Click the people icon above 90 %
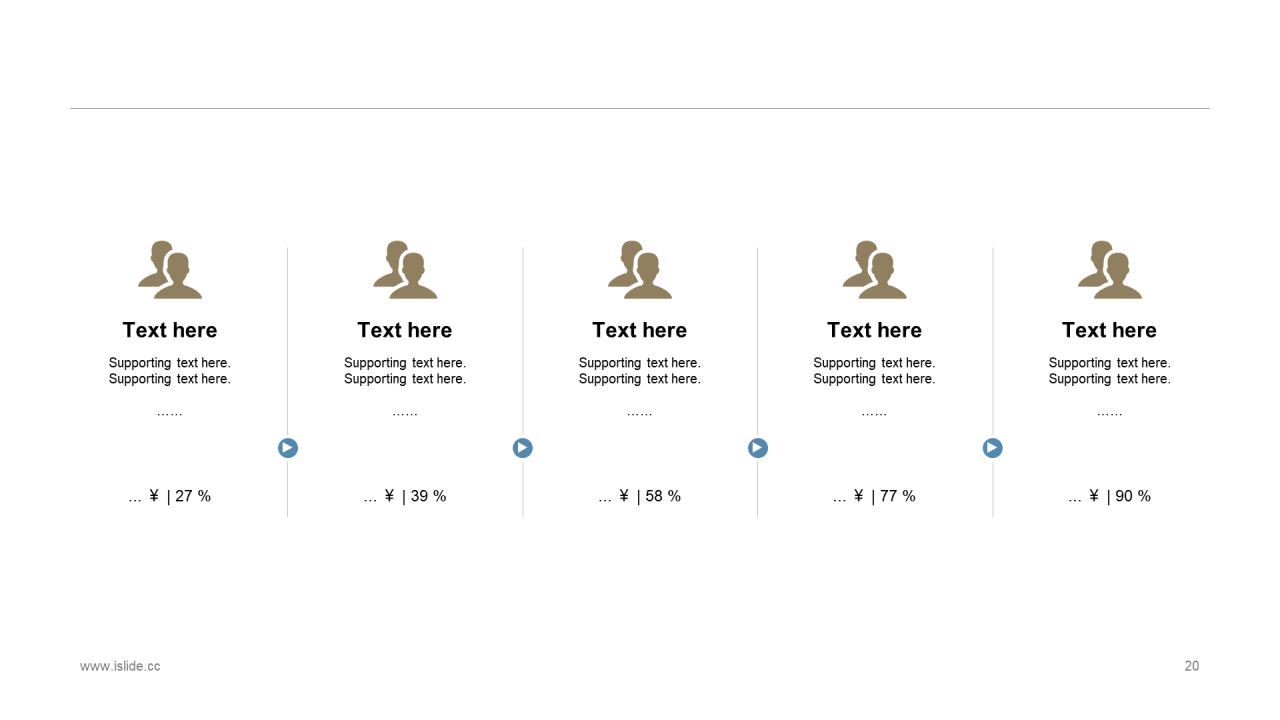The height and width of the screenshot is (720, 1280). tap(1110, 270)
